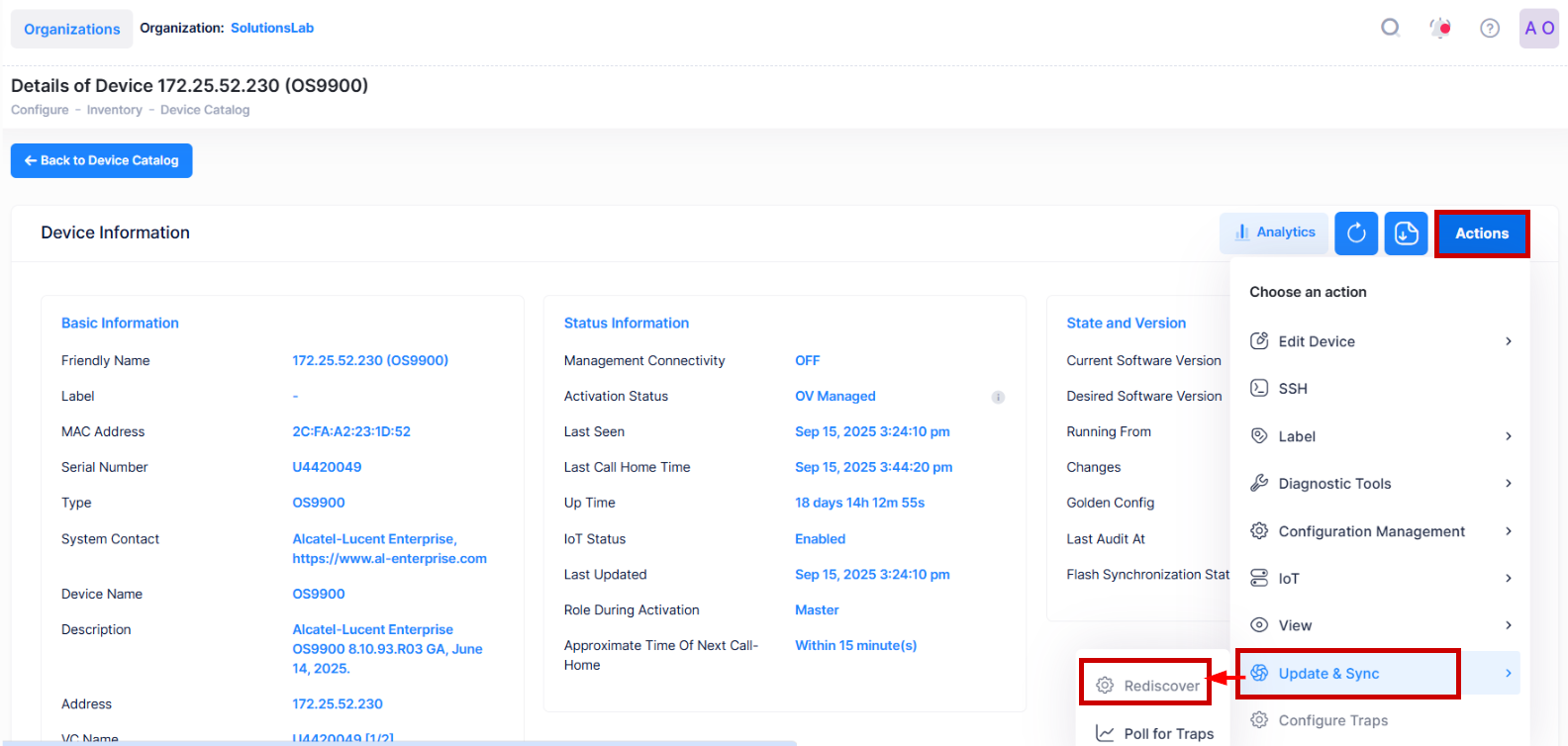Choose Rediscover from the submenu

tap(1160, 686)
